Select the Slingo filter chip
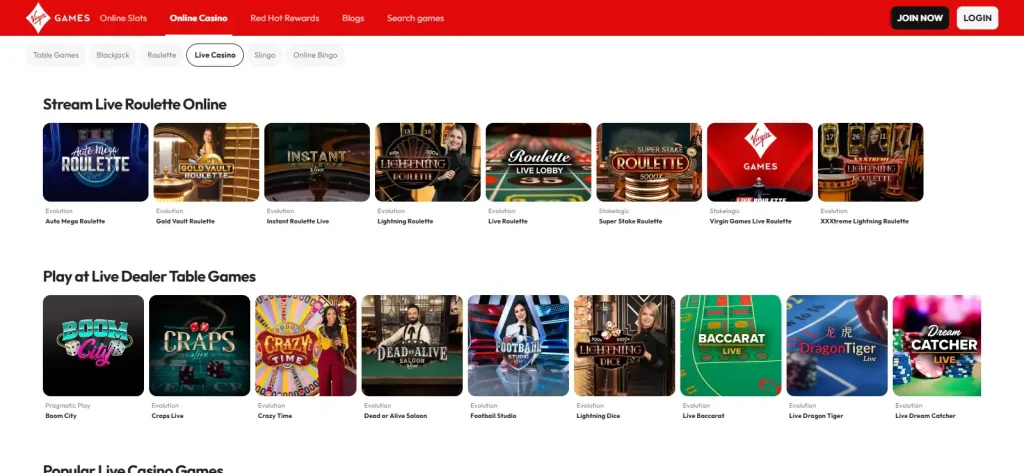The image size is (1024, 473). pos(264,55)
